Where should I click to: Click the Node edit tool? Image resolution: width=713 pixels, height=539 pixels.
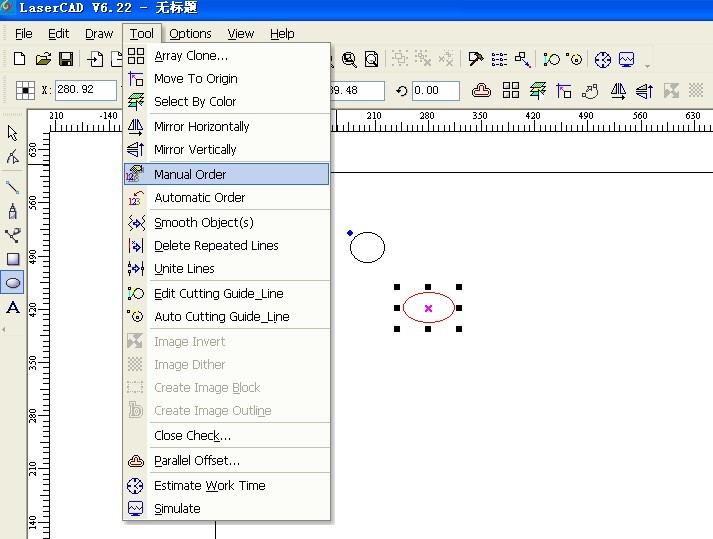(13, 158)
